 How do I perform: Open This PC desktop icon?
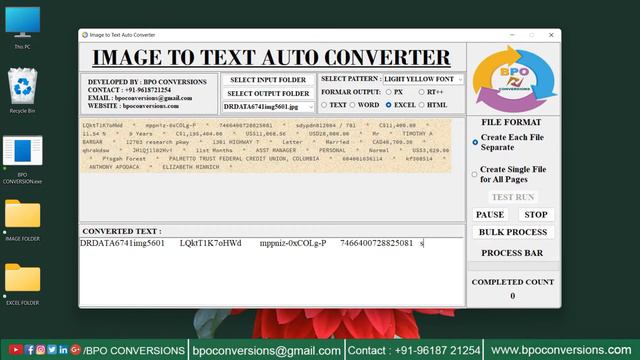click(x=22, y=28)
